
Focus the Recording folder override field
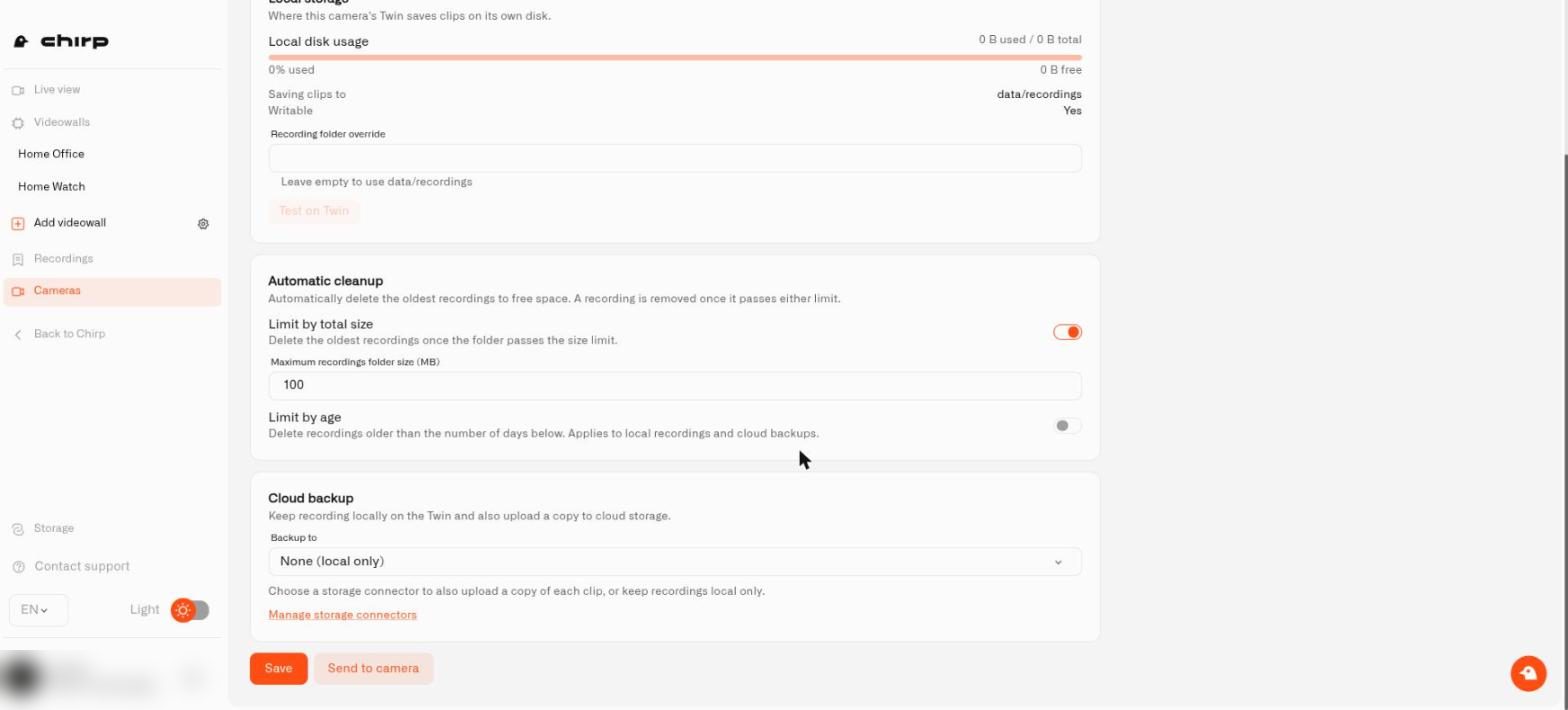click(675, 158)
